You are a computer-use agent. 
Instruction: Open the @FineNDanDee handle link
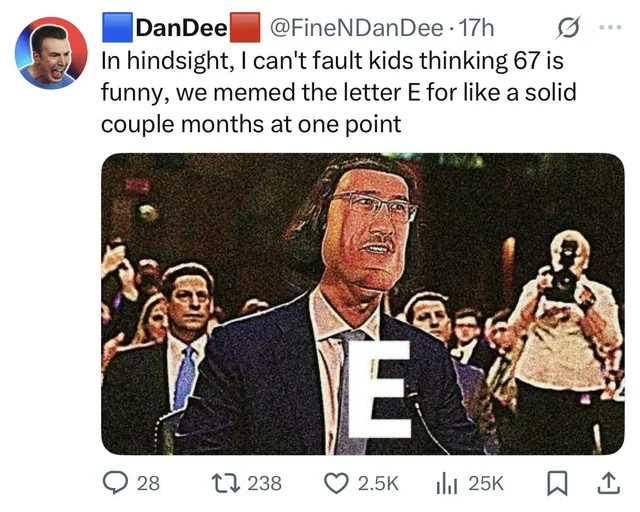tap(356, 28)
